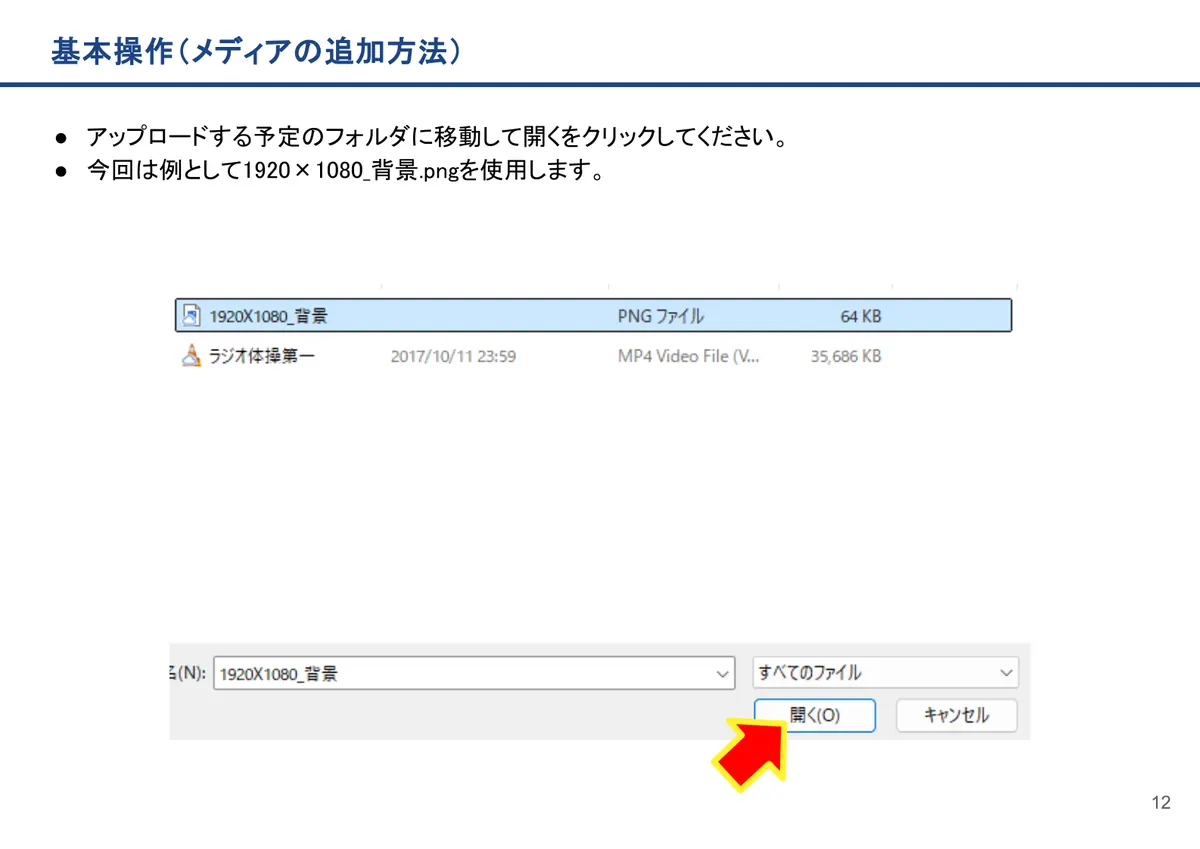
Task: Click the PNG ファイル type cell
Action: [x=660, y=316]
